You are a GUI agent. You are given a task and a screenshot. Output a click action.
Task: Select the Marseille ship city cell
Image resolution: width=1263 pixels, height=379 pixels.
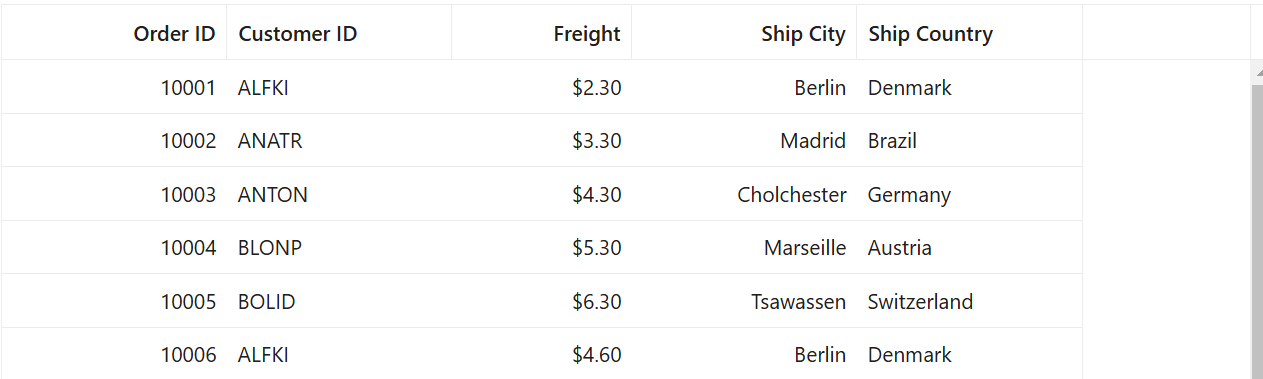click(x=744, y=247)
